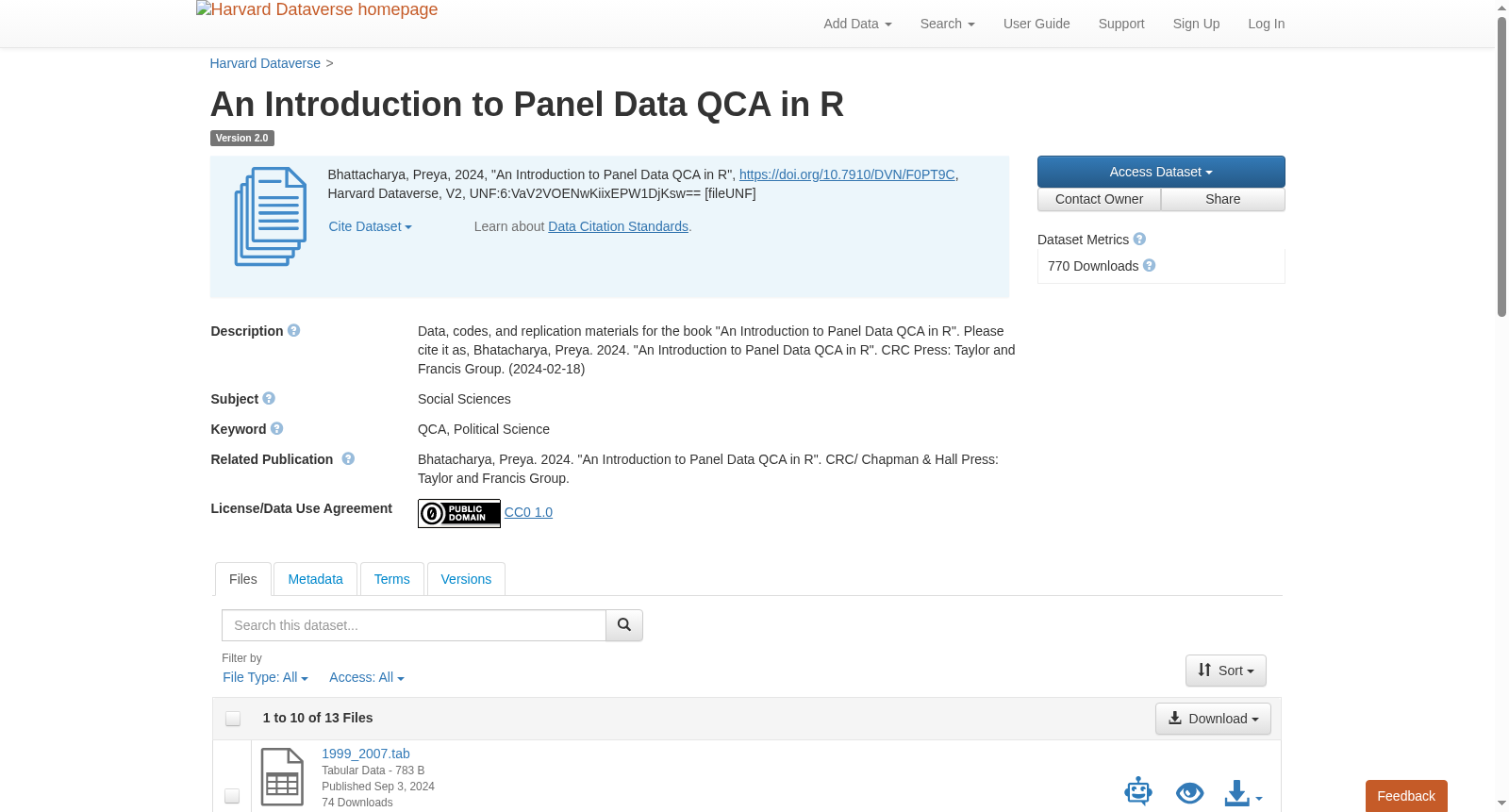1509x812 pixels.
Task: Click the Subject help question icon
Action: 269,399
